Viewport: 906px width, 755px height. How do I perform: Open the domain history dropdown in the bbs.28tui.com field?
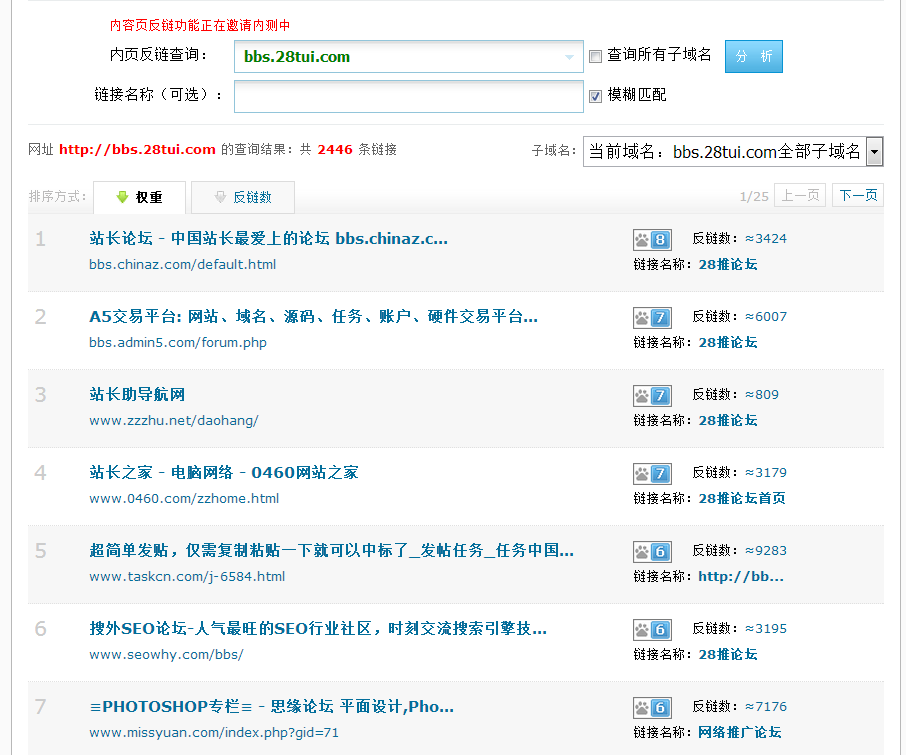click(569, 57)
